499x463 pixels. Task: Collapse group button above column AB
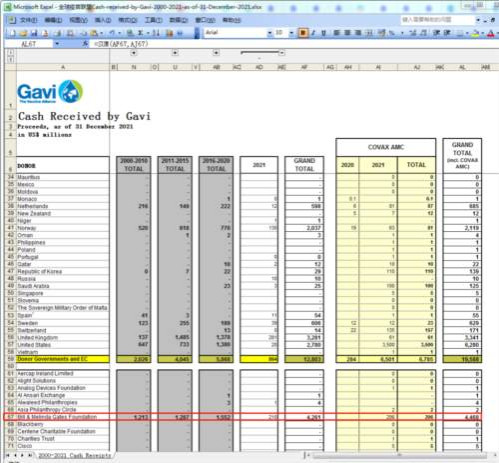(216, 53)
